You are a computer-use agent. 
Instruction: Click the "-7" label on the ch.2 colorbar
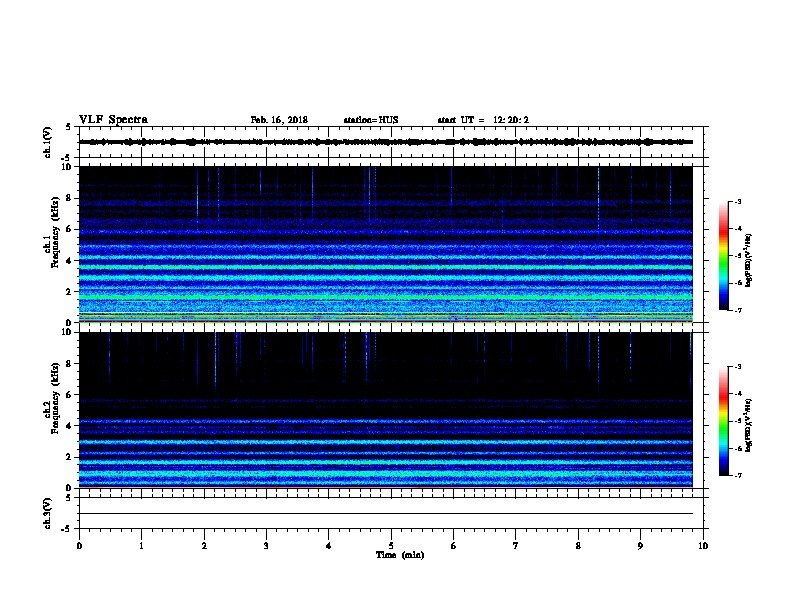coord(738,475)
